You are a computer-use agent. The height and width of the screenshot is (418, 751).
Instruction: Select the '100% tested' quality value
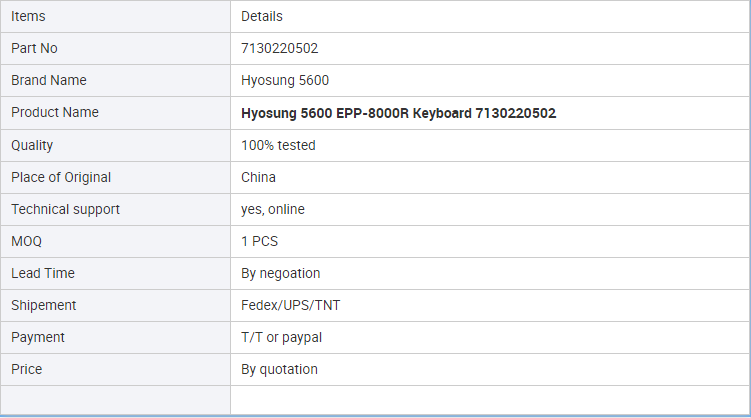point(278,145)
